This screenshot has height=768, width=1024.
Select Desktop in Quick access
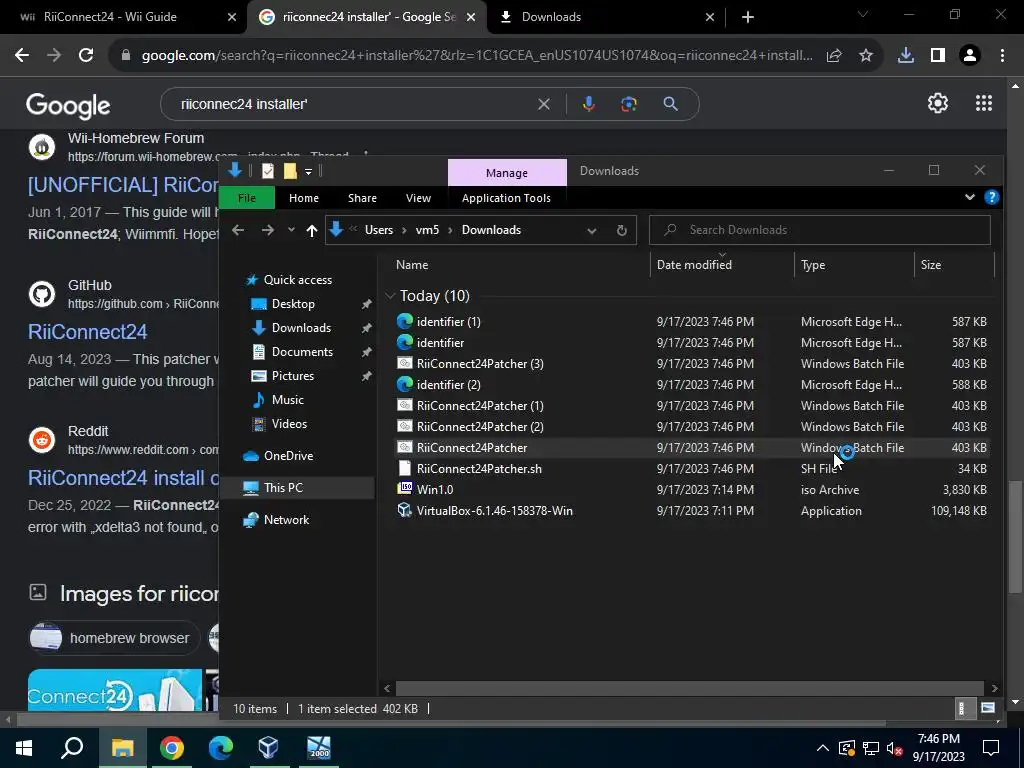point(293,304)
